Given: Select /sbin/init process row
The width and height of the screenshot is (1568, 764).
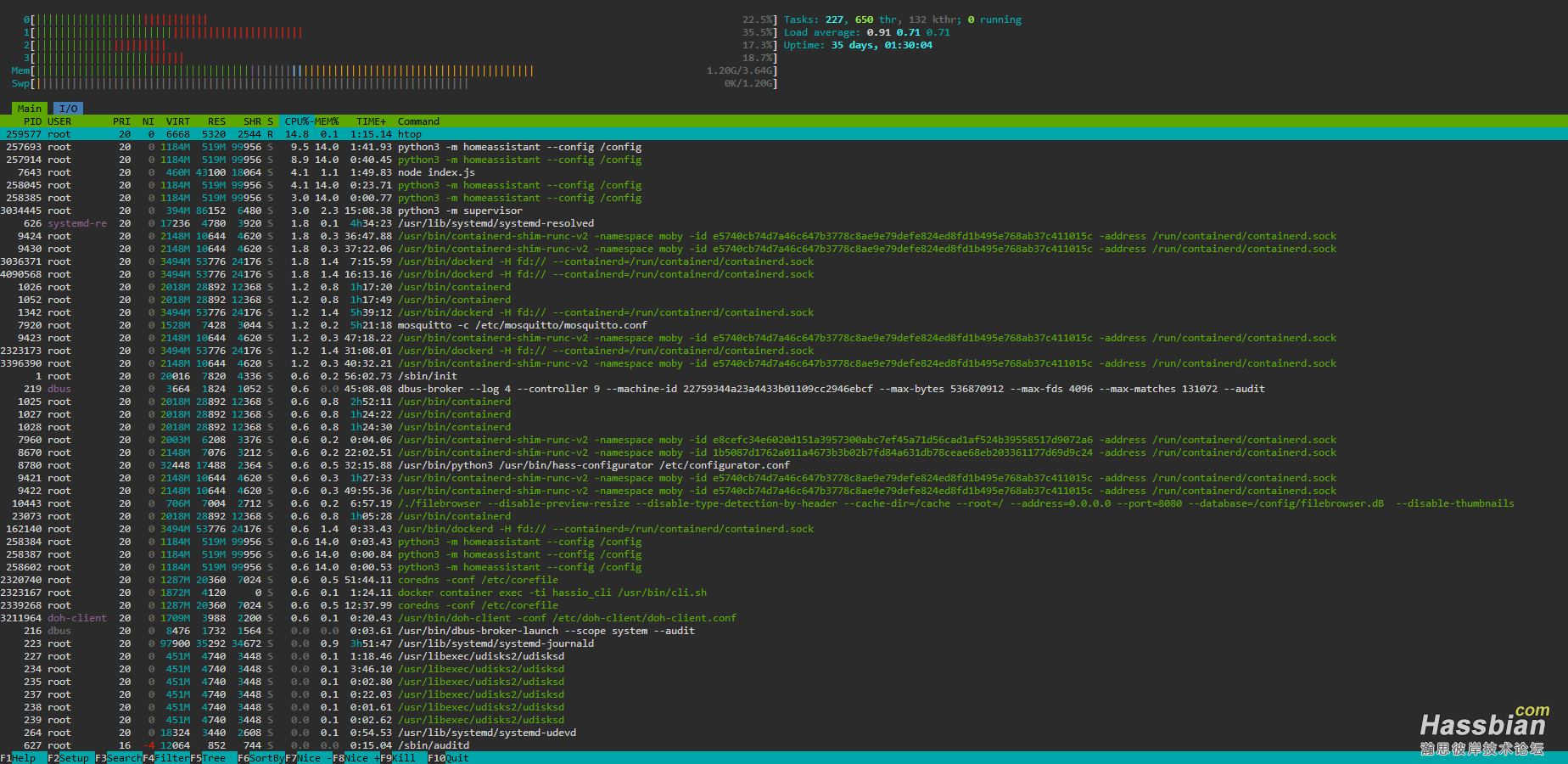Looking at the screenshot, I should click(x=784, y=376).
